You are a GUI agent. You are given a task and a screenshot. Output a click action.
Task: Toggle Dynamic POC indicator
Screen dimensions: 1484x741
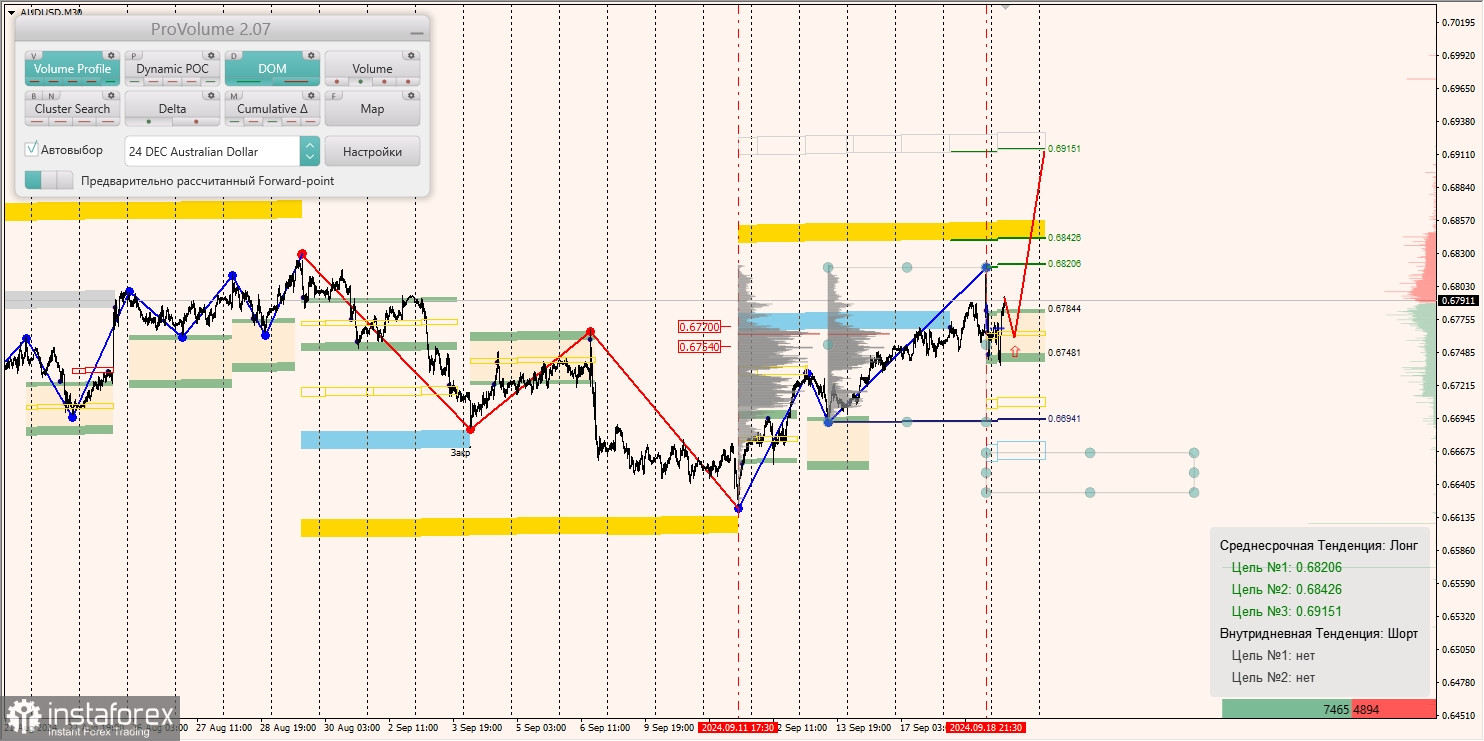[x=172, y=68]
